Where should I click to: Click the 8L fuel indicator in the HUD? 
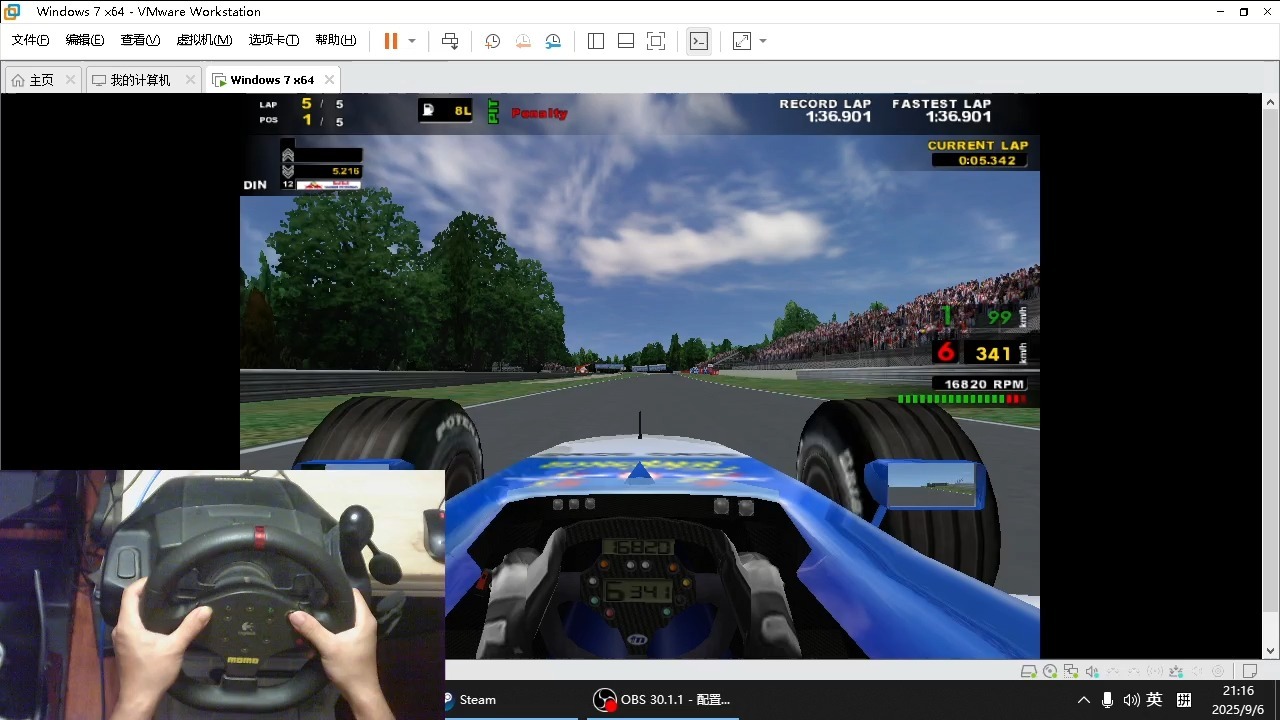pyautogui.click(x=446, y=110)
